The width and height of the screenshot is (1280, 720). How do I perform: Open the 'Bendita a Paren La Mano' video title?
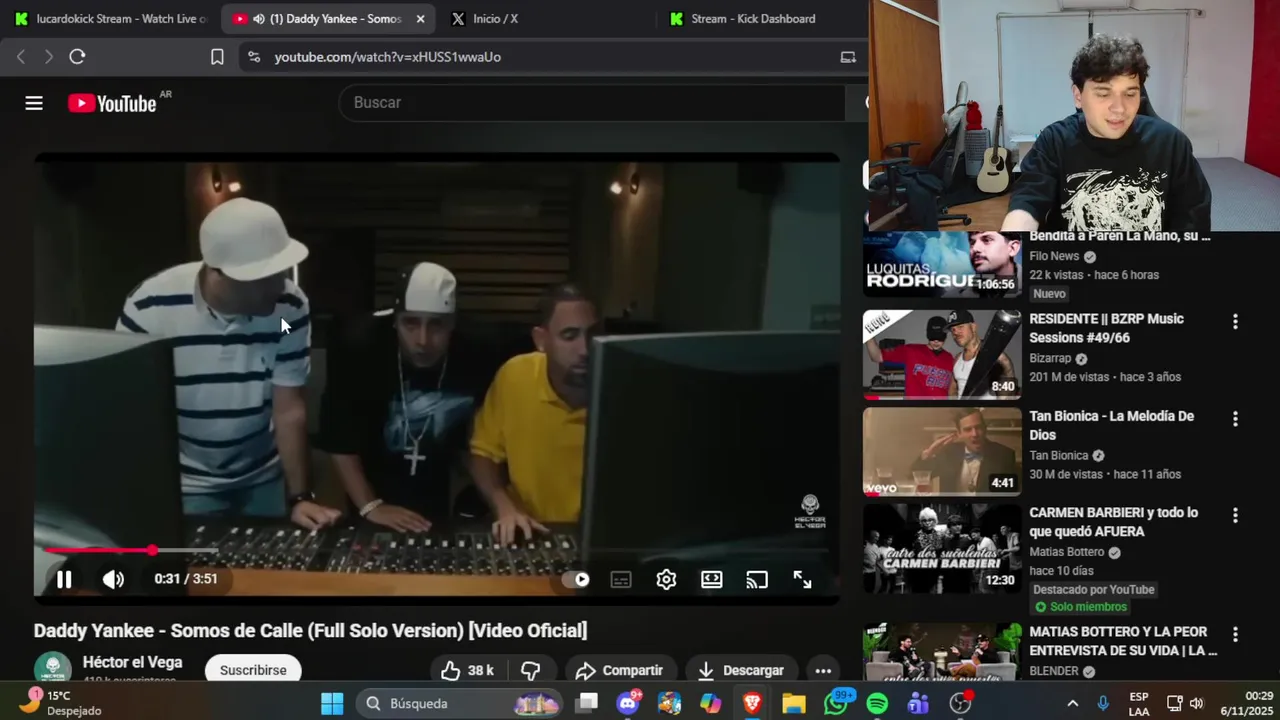pyautogui.click(x=1120, y=236)
